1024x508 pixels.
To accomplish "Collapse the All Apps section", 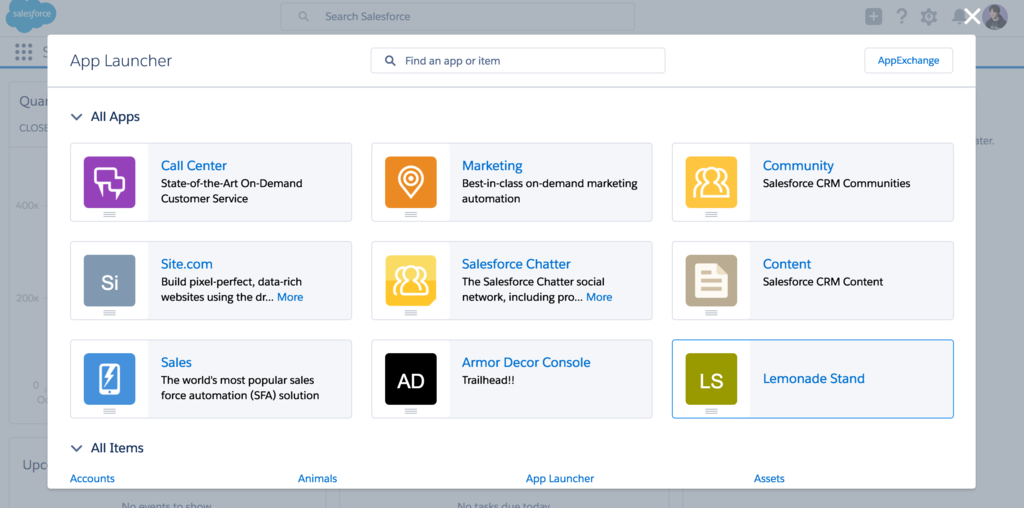I will [x=77, y=118].
